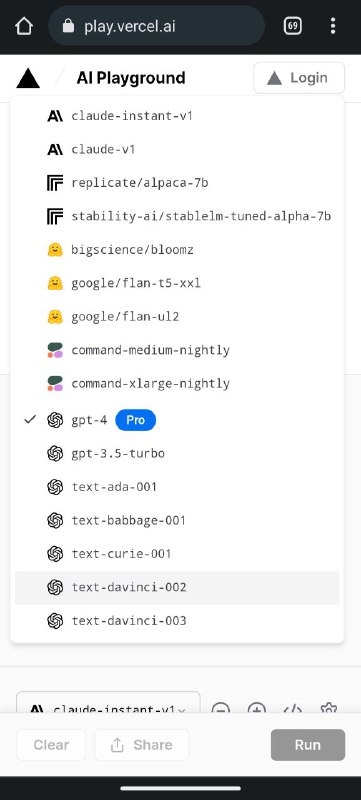Viewport: 361px width, 800px height.
Task: Click the Login button
Action: tap(299, 78)
